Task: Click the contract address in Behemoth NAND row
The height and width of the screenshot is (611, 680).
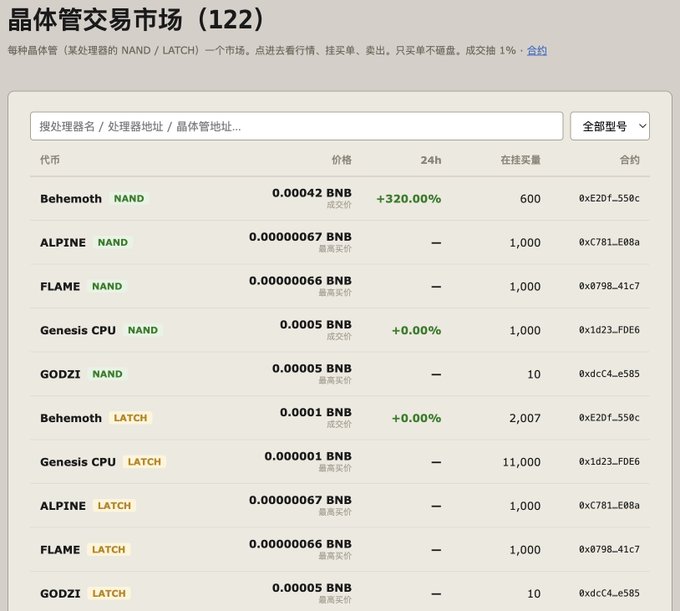Action: (x=609, y=199)
